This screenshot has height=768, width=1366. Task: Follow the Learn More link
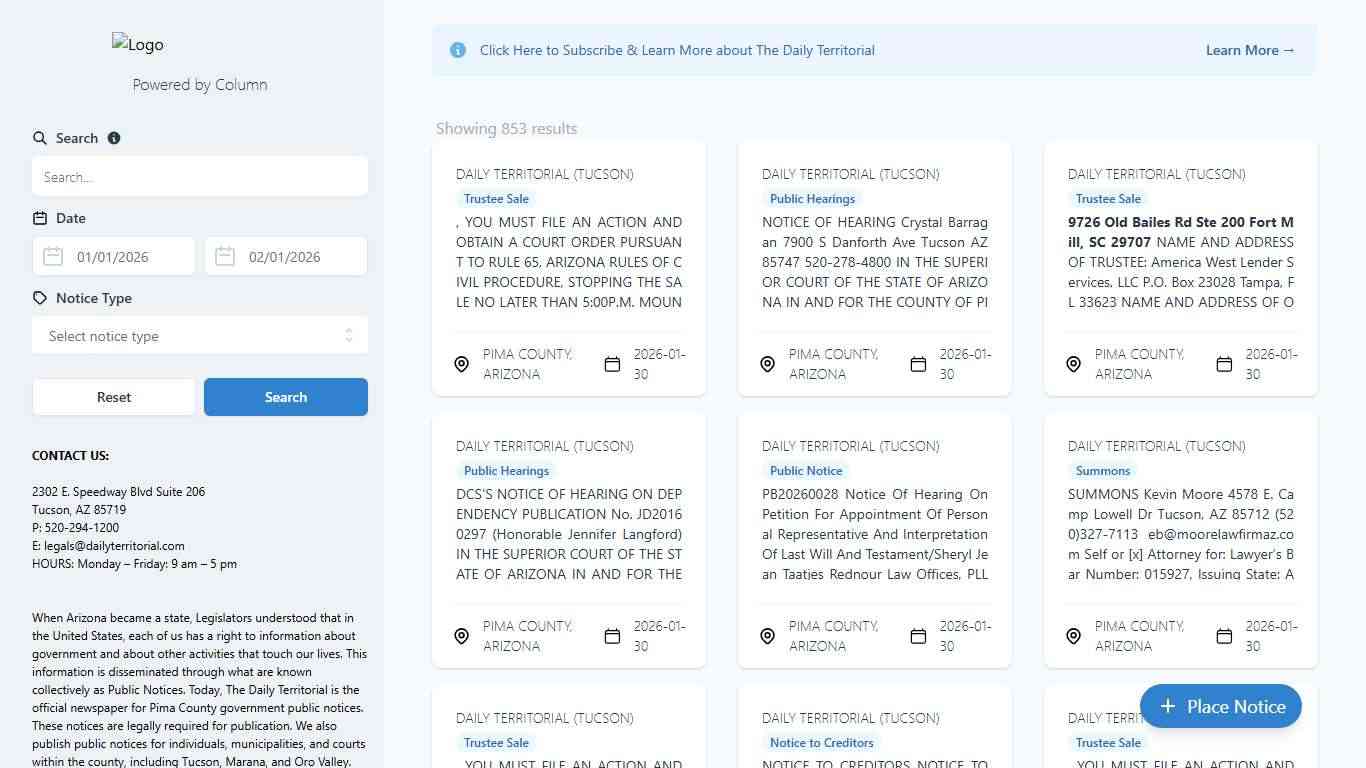[x=1250, y=50]
